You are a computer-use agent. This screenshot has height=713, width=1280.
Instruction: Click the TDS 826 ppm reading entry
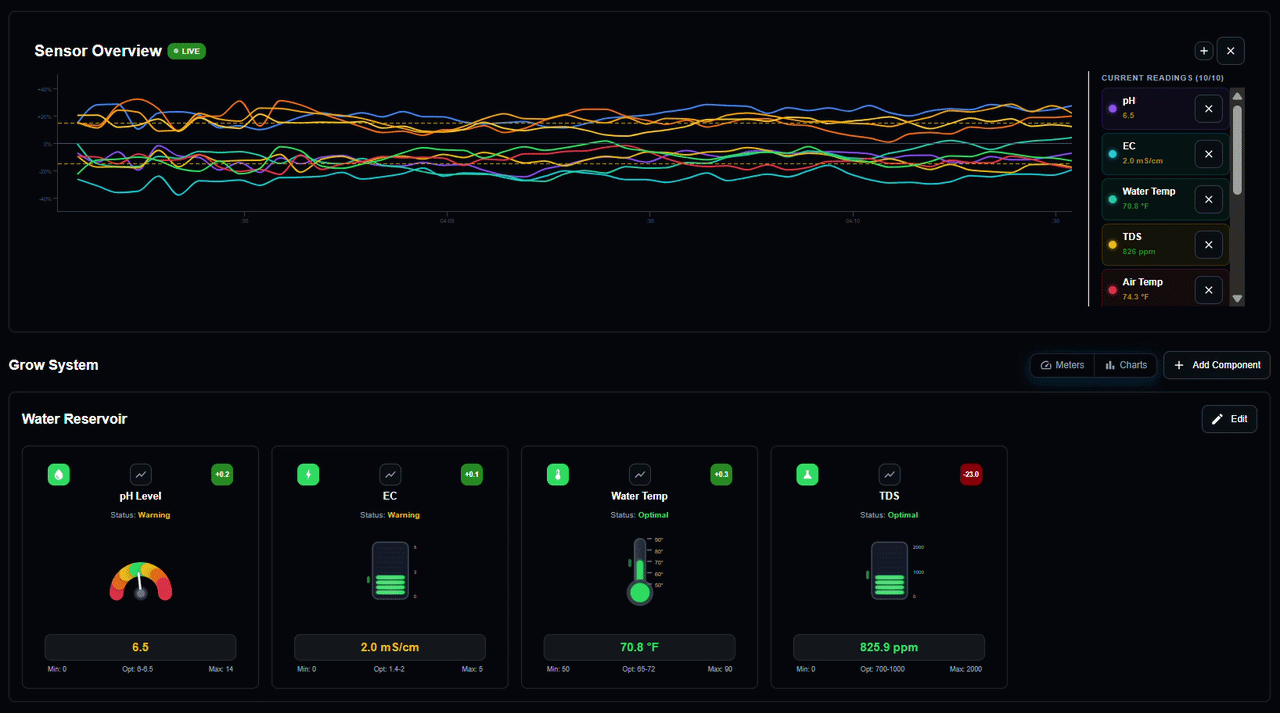click(1165, 245)
